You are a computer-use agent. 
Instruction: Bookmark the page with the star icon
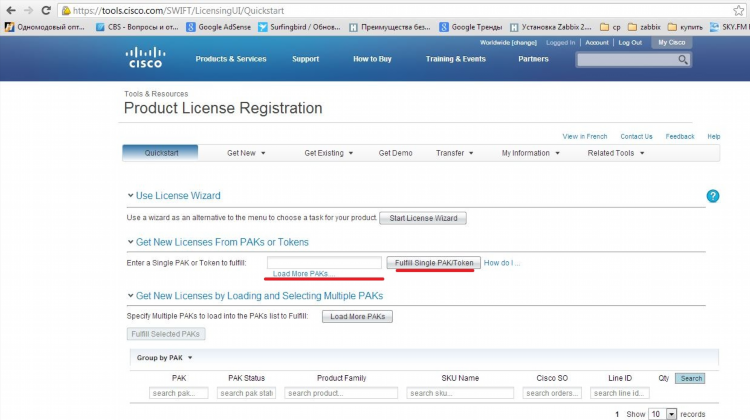click(739, 10)
